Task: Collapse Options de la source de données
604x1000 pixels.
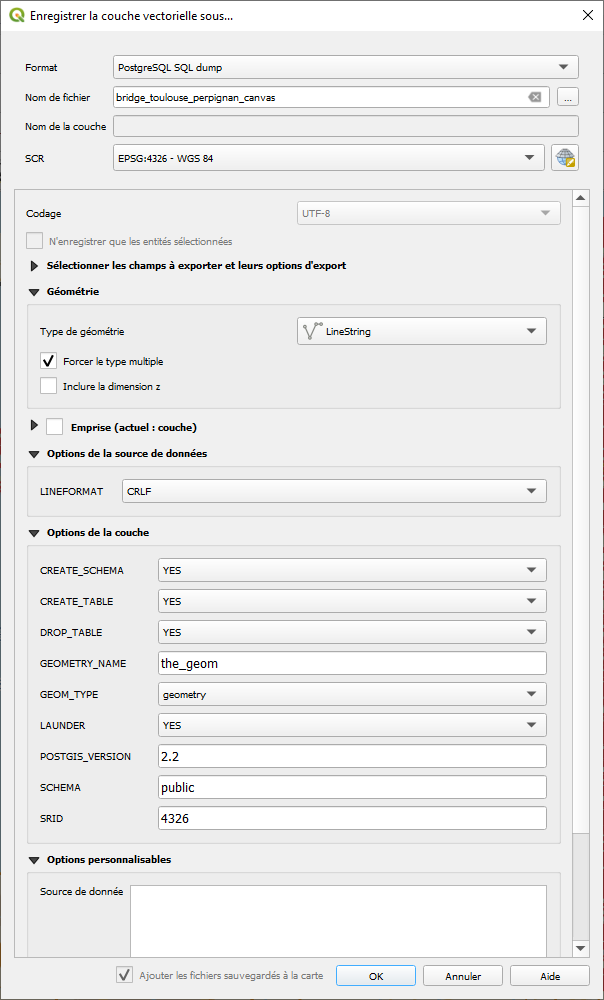Action: [34, 454]
